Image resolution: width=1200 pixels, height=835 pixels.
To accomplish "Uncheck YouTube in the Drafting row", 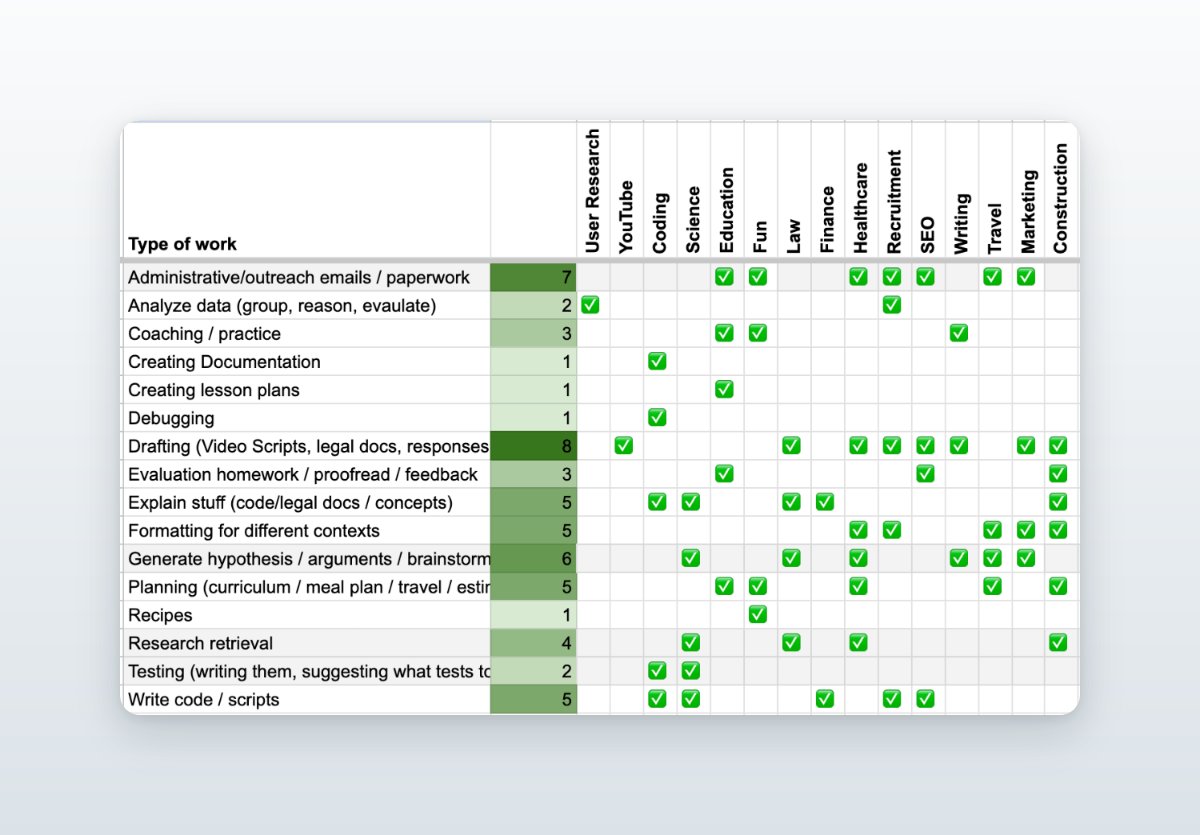I will point(623,445).
